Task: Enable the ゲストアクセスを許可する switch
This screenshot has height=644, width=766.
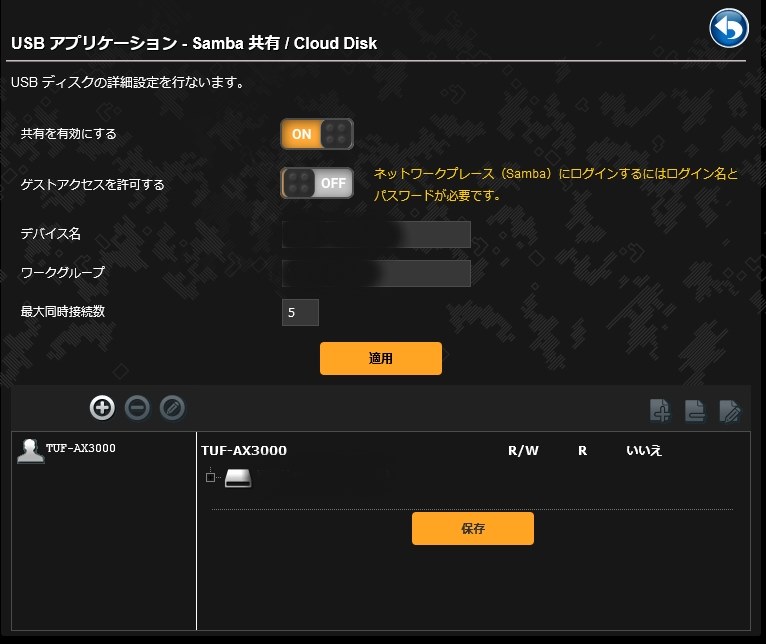Action: tap(317, 183)
